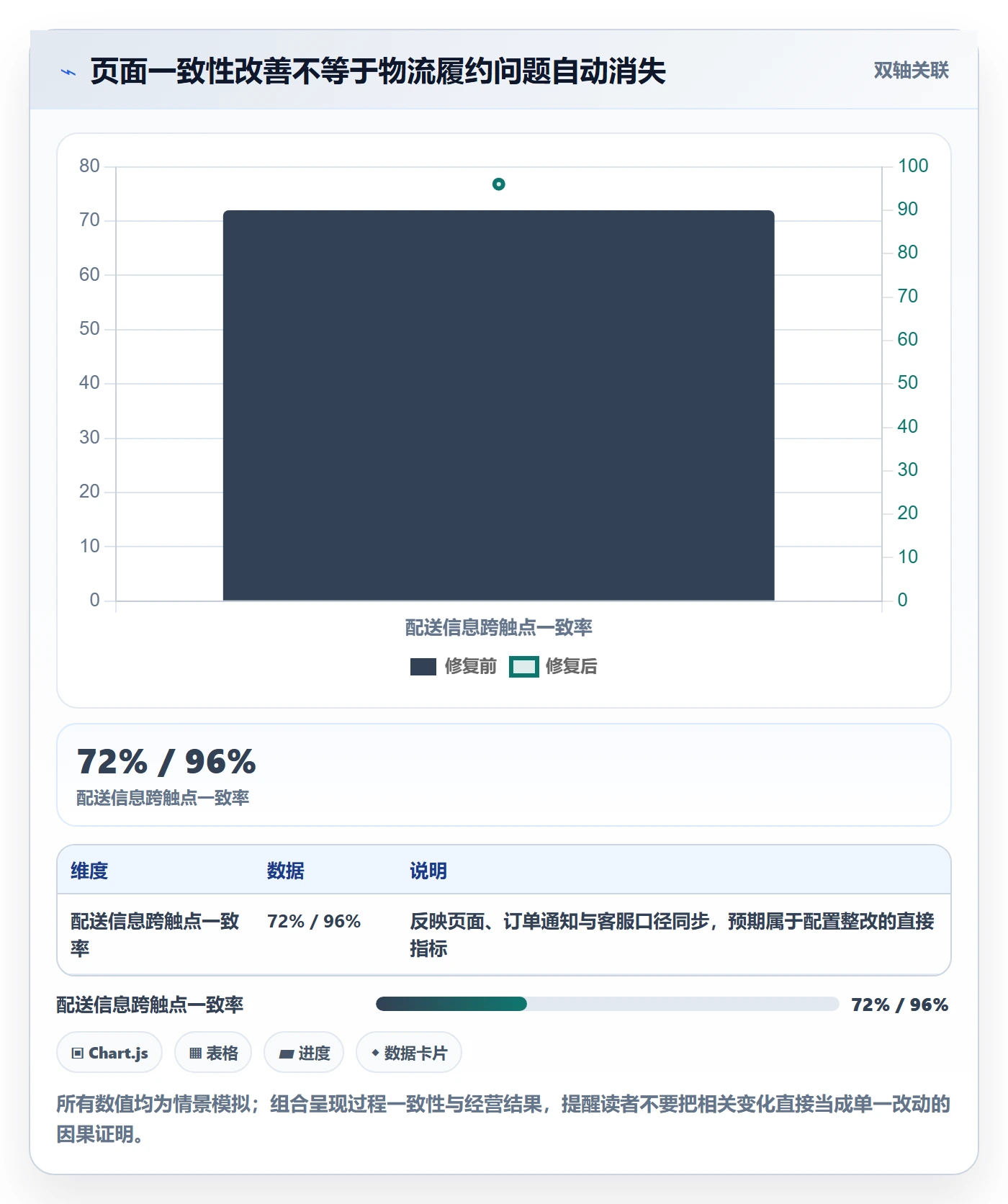Click the square icon in the Chart.js chip
The width and height of the screenshot is (1008, 1204).
78,1053
